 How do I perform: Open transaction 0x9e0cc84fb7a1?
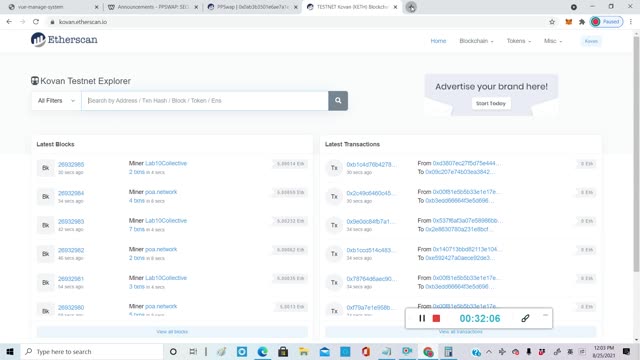click(371, 222)
